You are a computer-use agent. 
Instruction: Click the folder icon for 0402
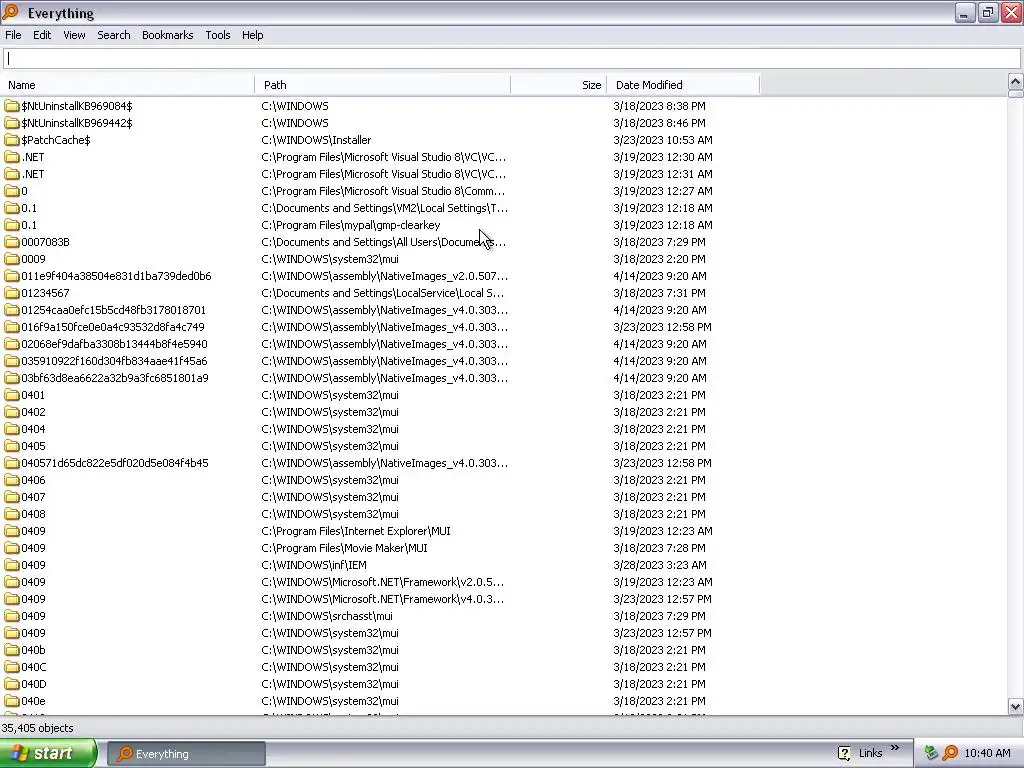coord(12,411)
